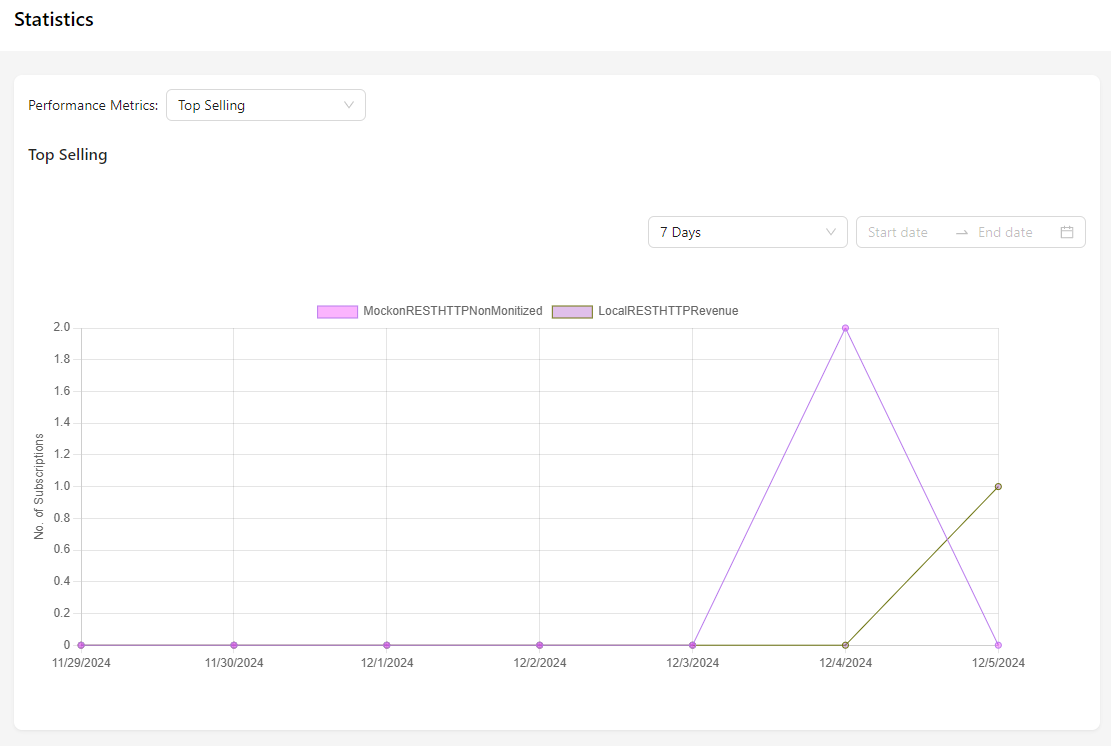Open the Performance Metrics Top Selling dropdown
Screen dimensions: 1111x751
click(x=265, y=105)
